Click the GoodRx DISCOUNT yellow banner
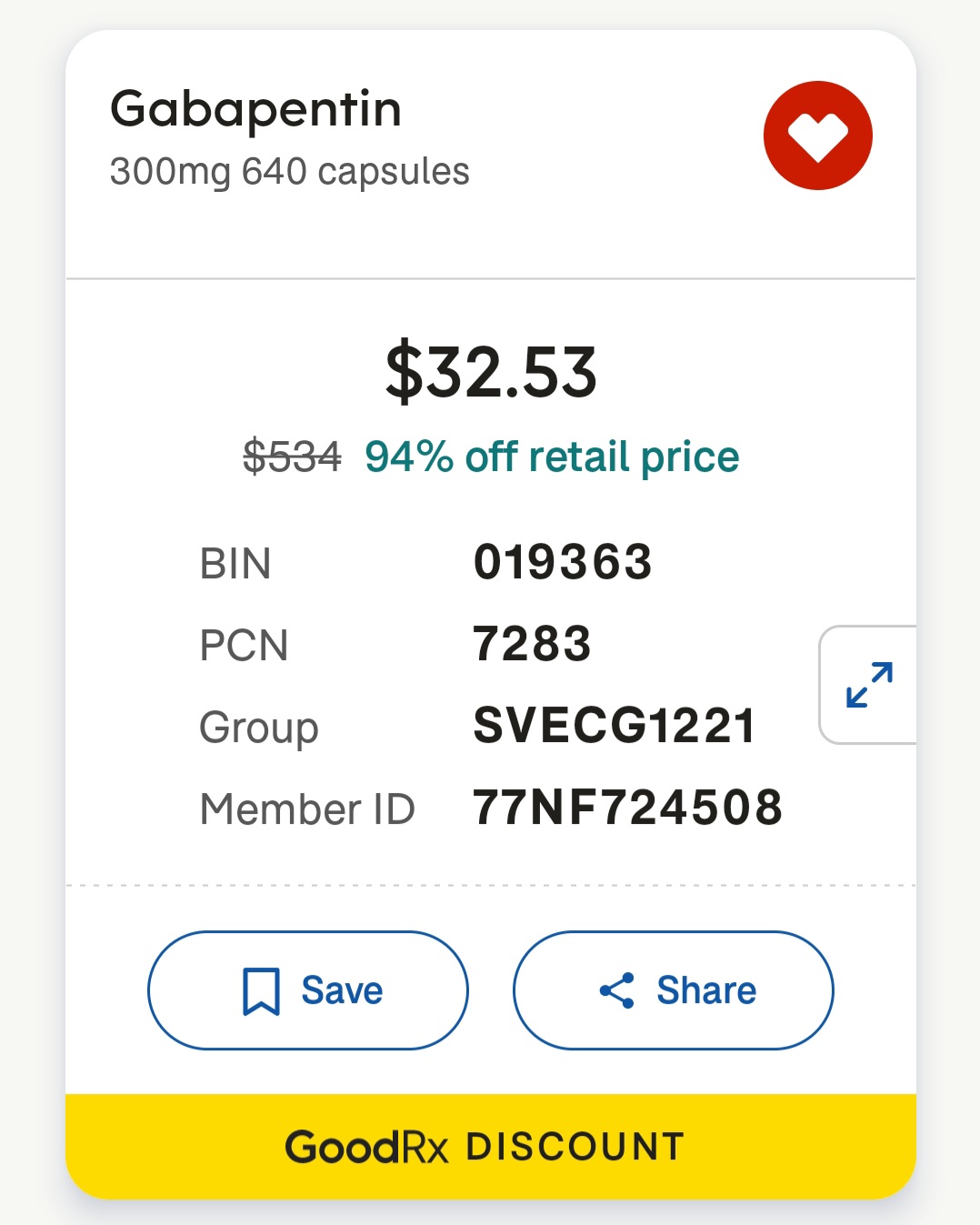980x1225 pixels. click(491, 1147)
